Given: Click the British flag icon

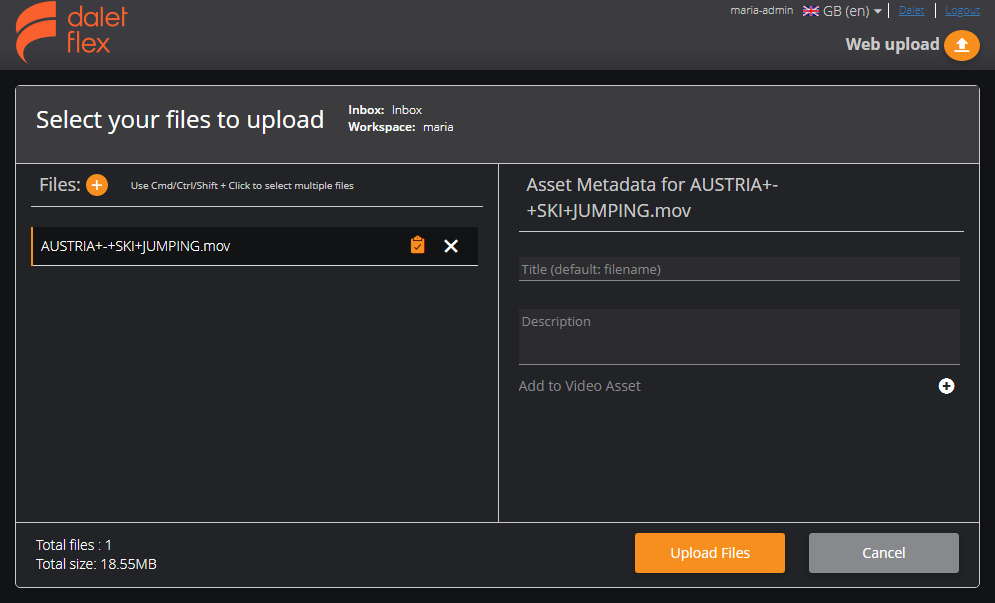Looking at the screenshot, I should pos(811,11).
